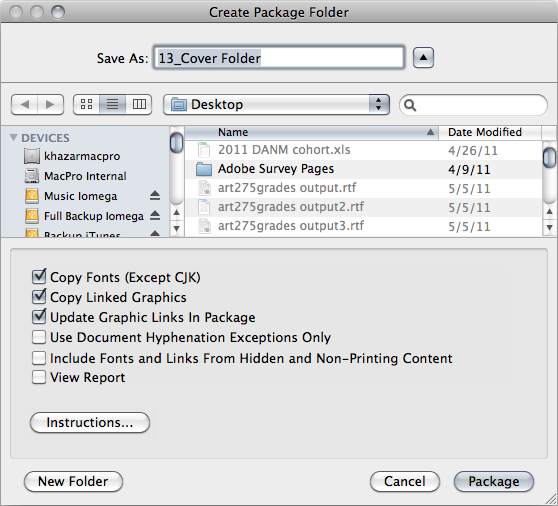Click the Package button

pos(494,481)
